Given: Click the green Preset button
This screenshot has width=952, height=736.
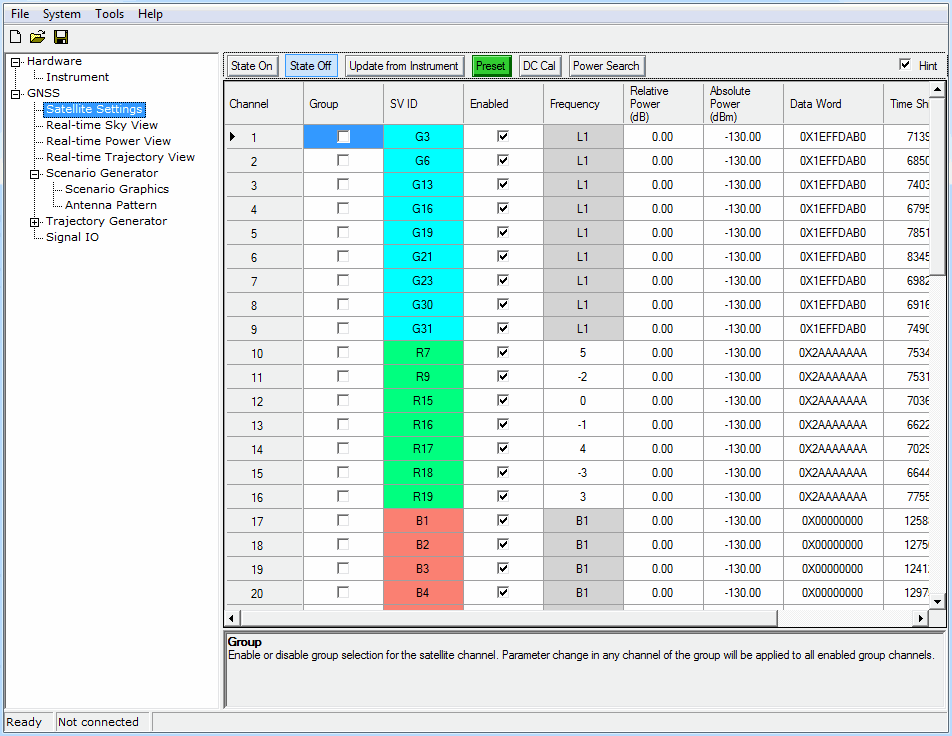Looking at the screenshot, I should click(x=491, y=66).
